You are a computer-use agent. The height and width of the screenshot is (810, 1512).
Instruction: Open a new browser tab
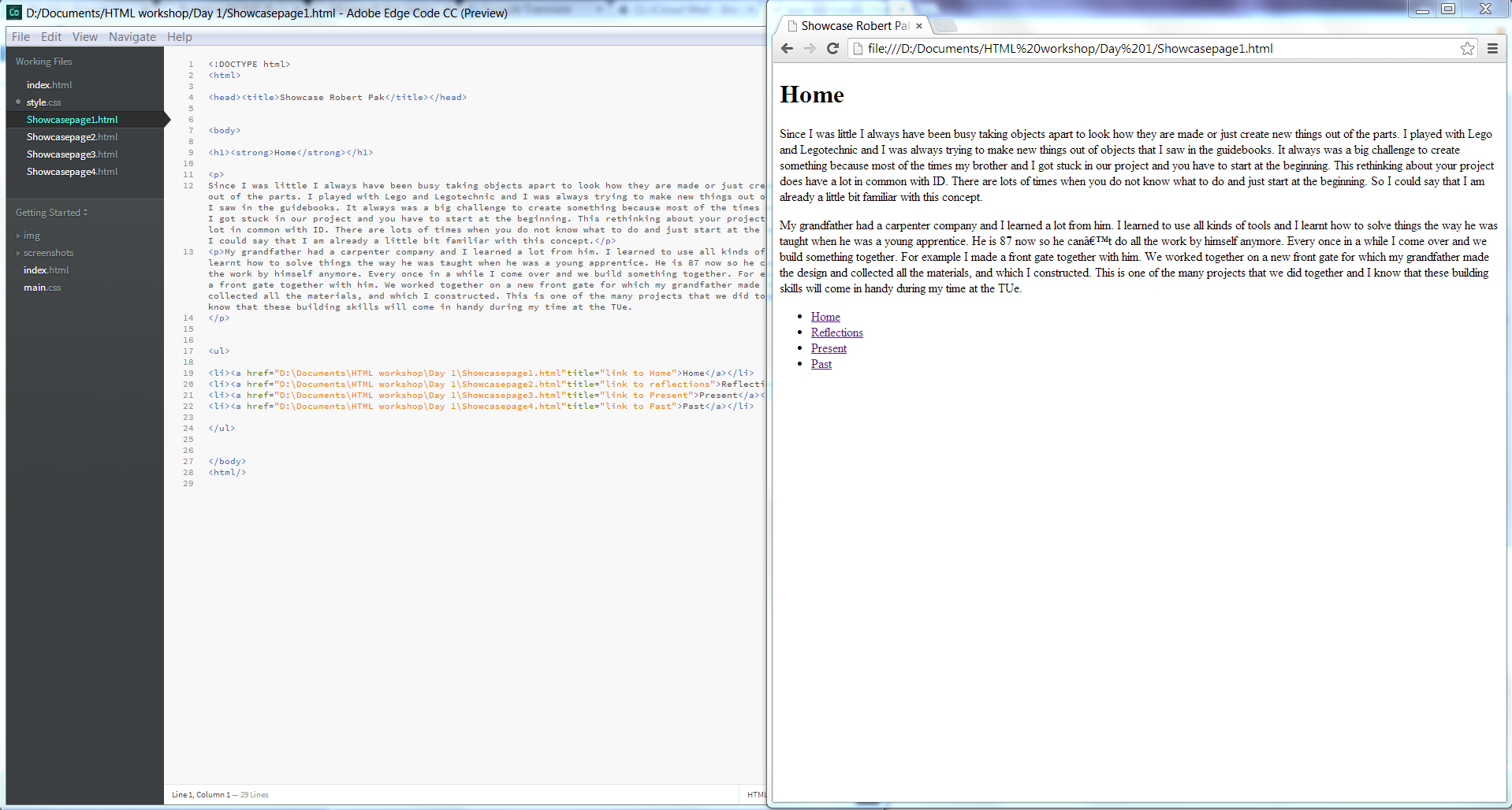coord(945,26)
